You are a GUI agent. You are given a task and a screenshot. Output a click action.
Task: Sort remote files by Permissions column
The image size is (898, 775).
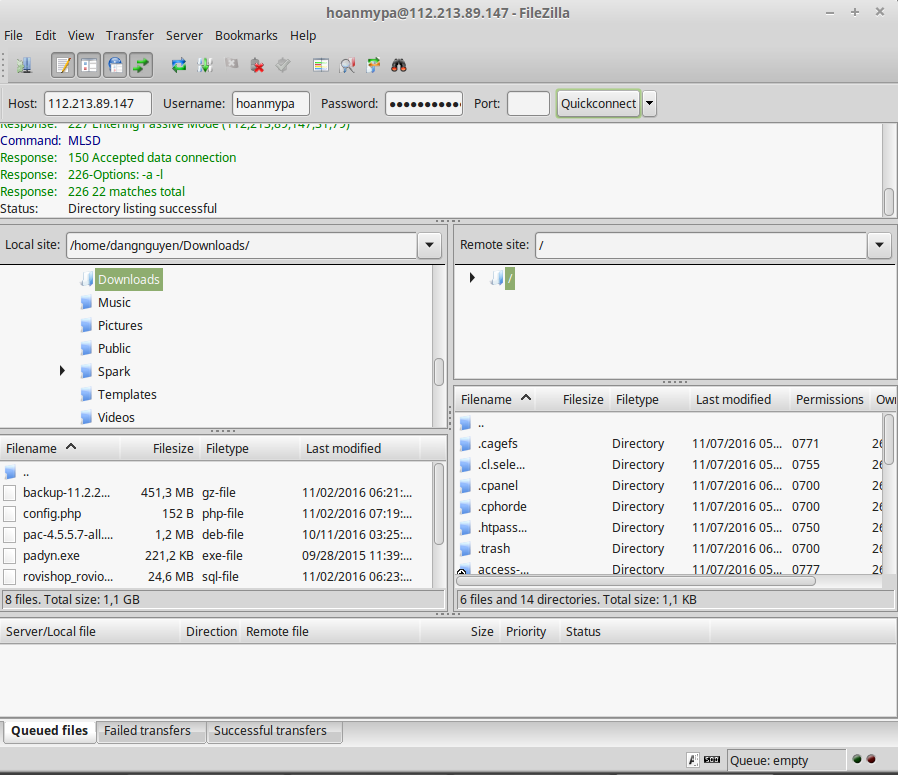[829, 400]
